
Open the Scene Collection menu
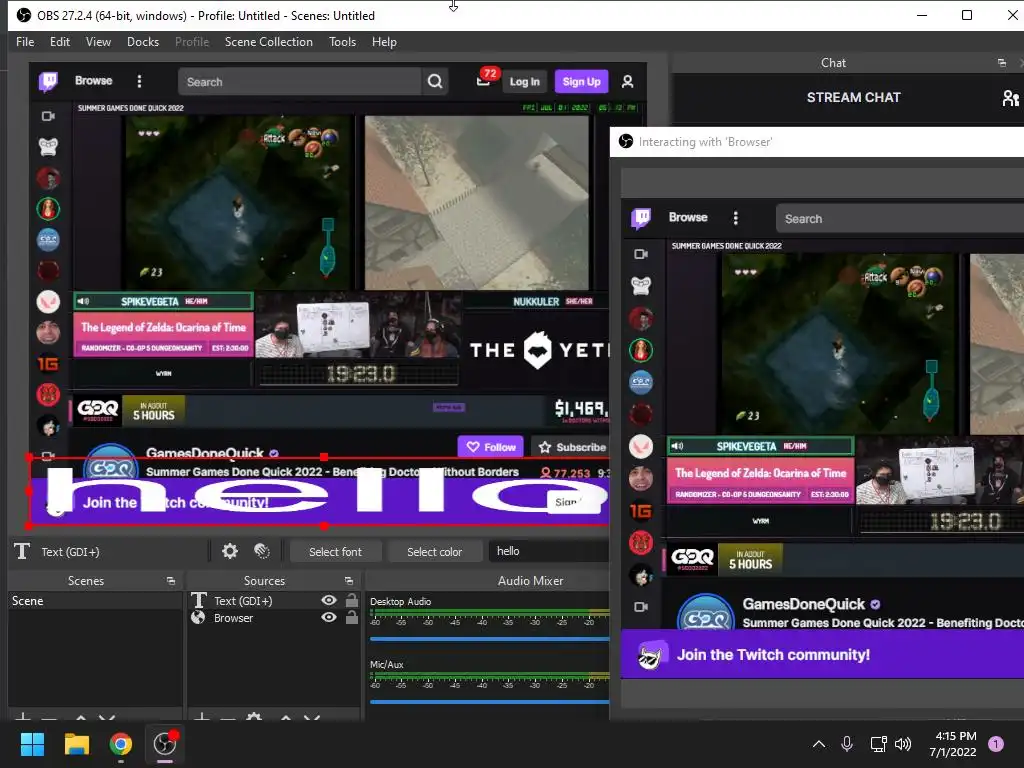pos(268,42)
